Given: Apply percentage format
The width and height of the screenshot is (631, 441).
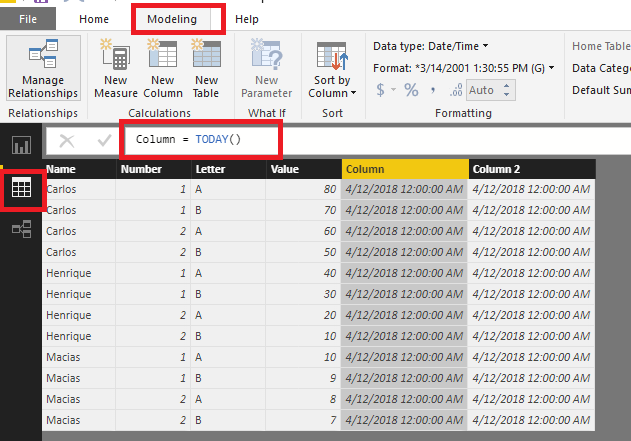Looking at the screenshot, I should [x=411, y=90].
